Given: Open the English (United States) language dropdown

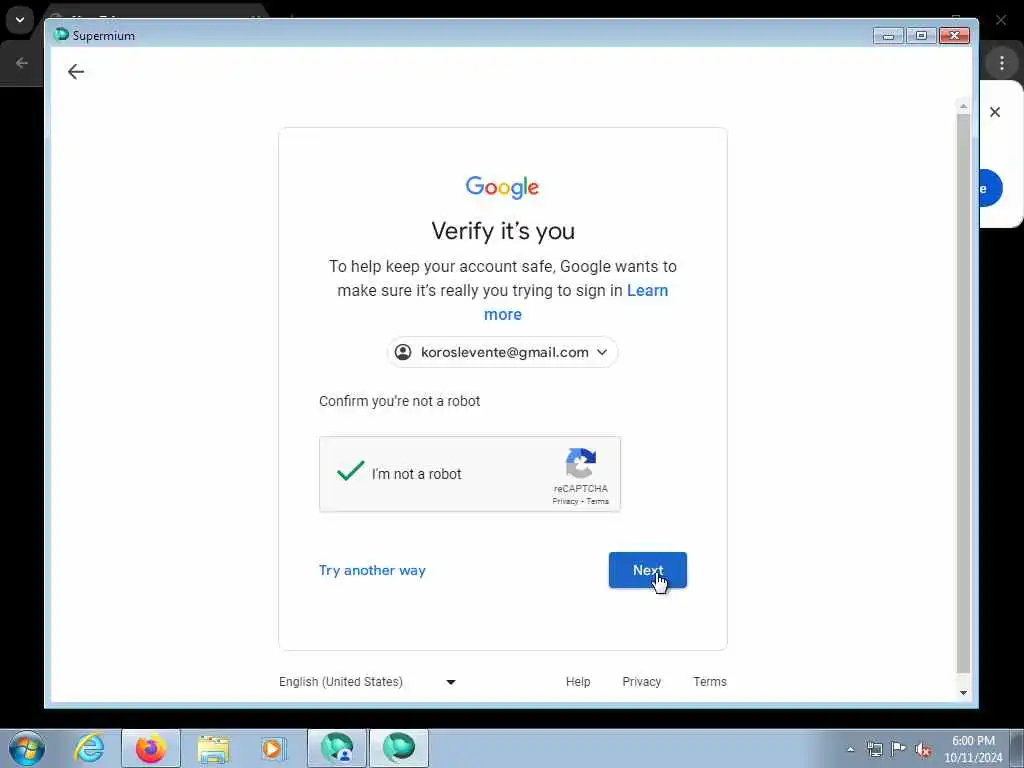Looking at the screenshot, I should pos(368,681).
